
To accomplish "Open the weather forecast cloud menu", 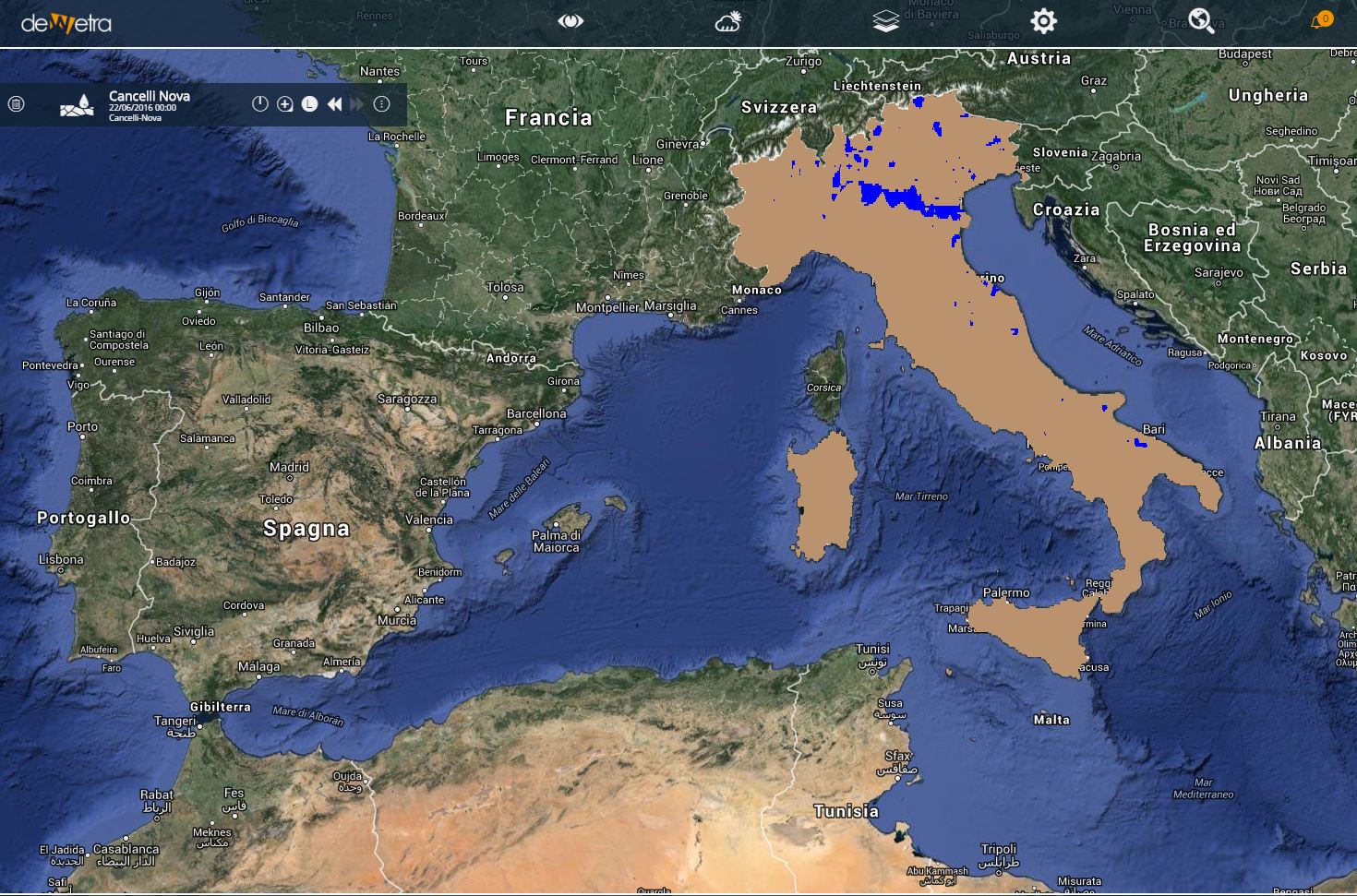I will [728, 21].
